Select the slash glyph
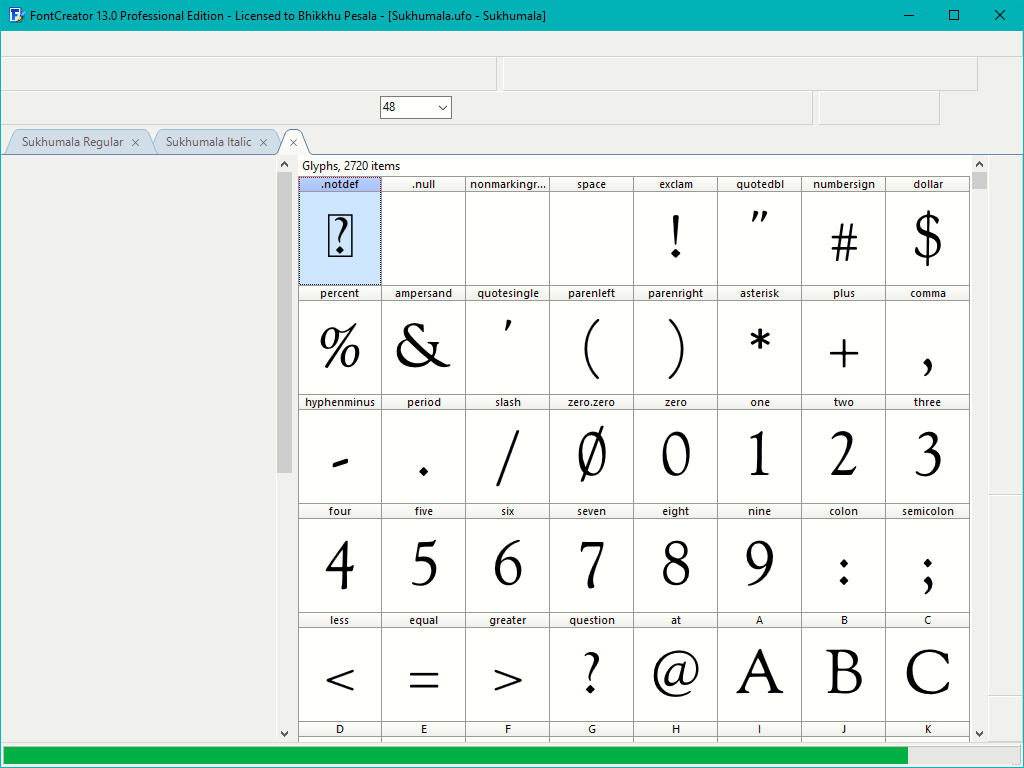1024x768 pixels. (x=507, y=449)
